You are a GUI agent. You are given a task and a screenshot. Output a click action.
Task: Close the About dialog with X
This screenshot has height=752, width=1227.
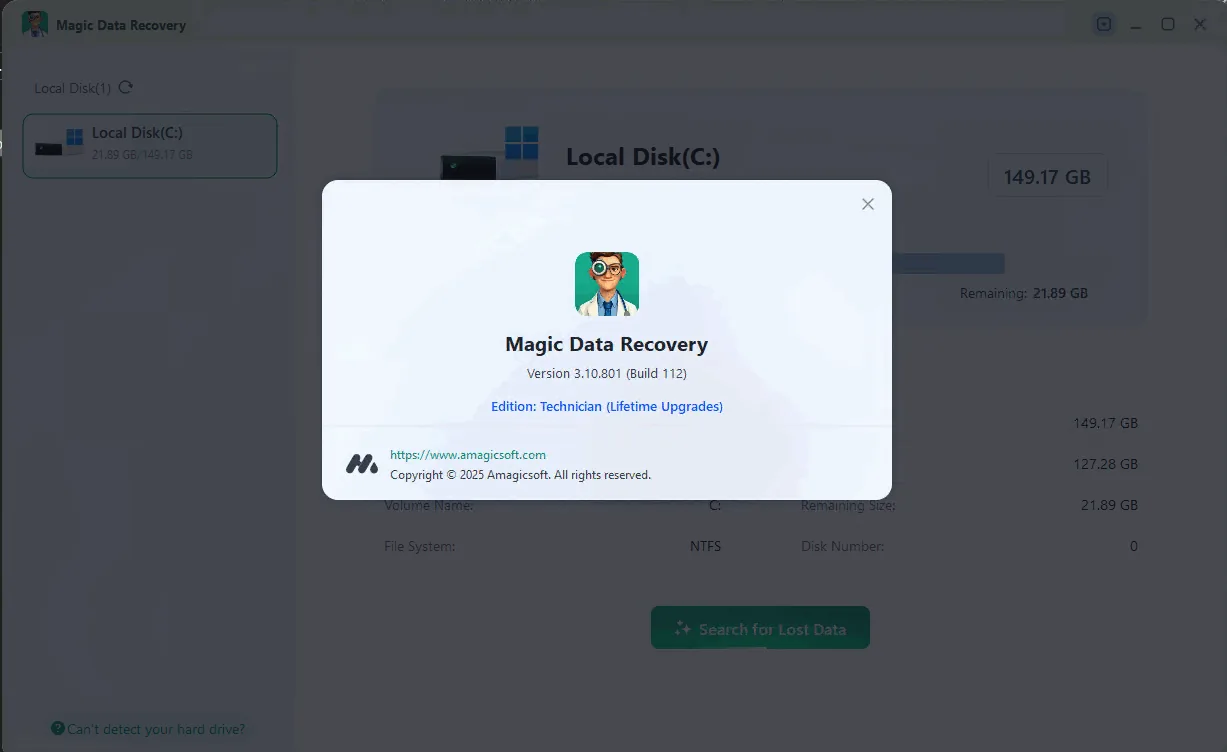coord(868,204)
